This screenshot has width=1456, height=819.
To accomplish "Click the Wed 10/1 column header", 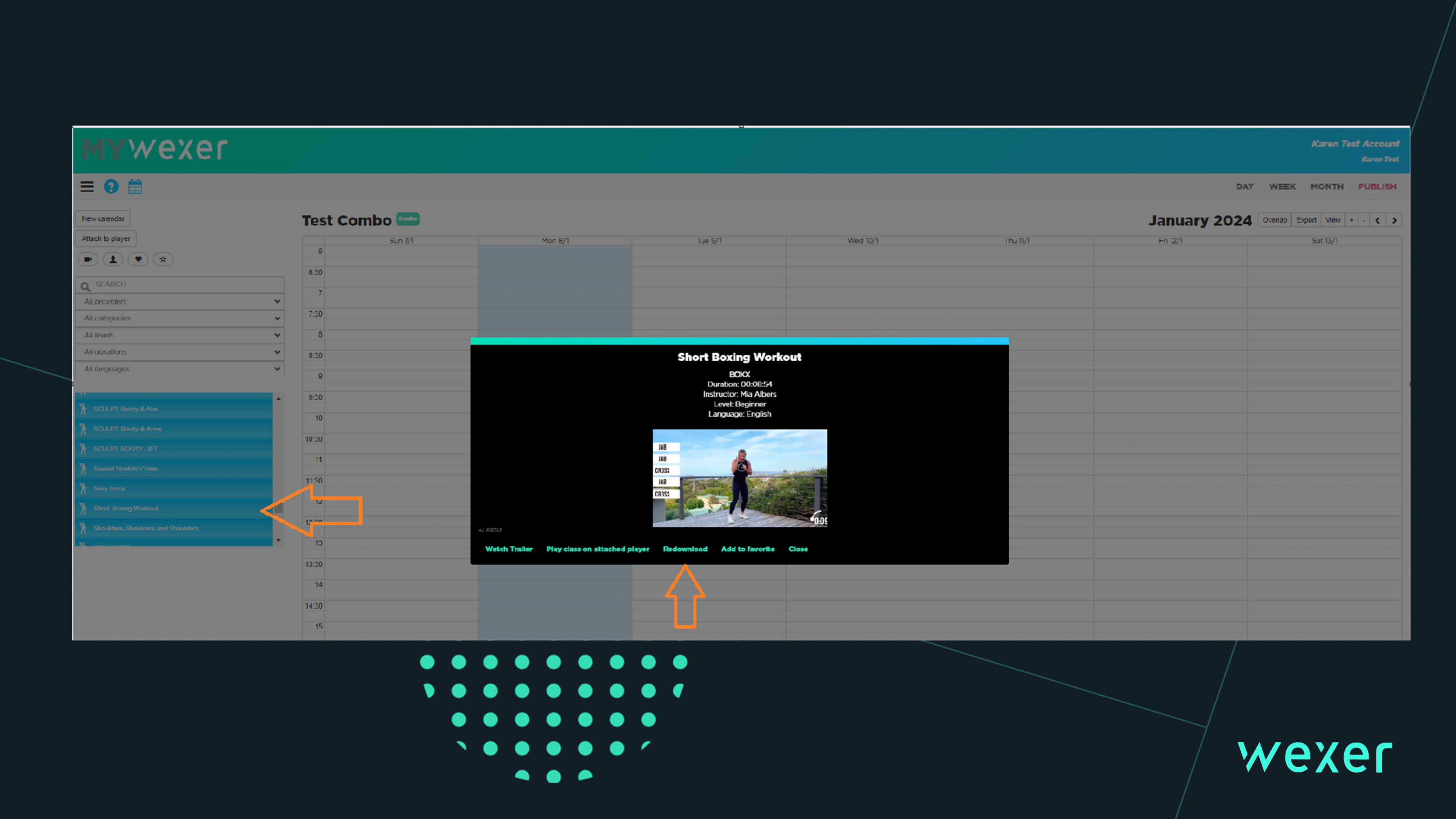I will (863, 241).
